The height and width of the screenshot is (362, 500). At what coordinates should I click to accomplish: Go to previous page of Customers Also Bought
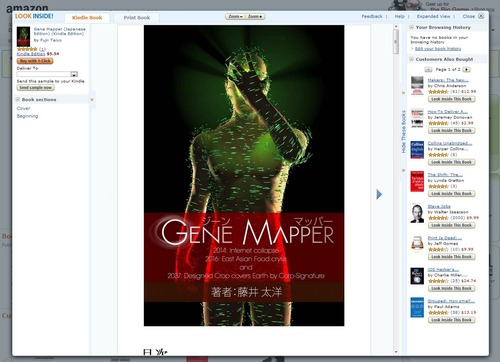[x=428, y=69]
